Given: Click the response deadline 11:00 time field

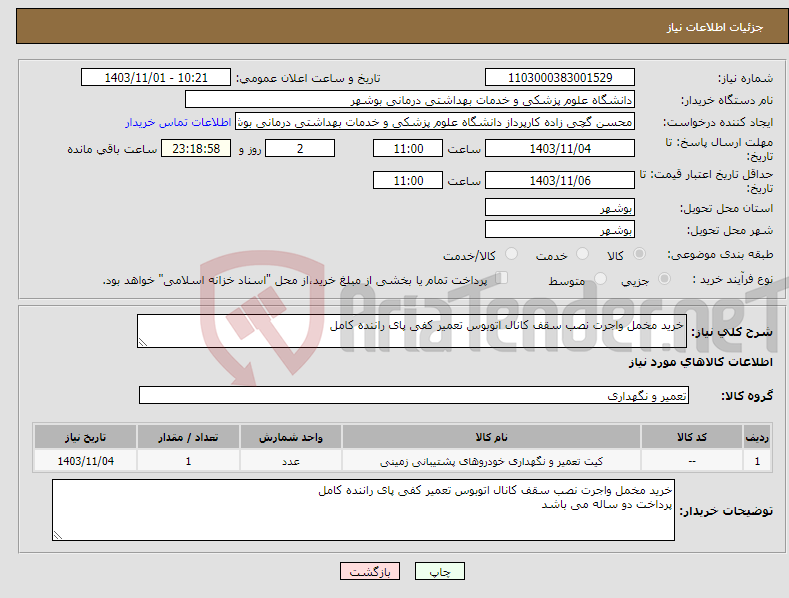Looking at the screenshot, I should click(408, 148).
